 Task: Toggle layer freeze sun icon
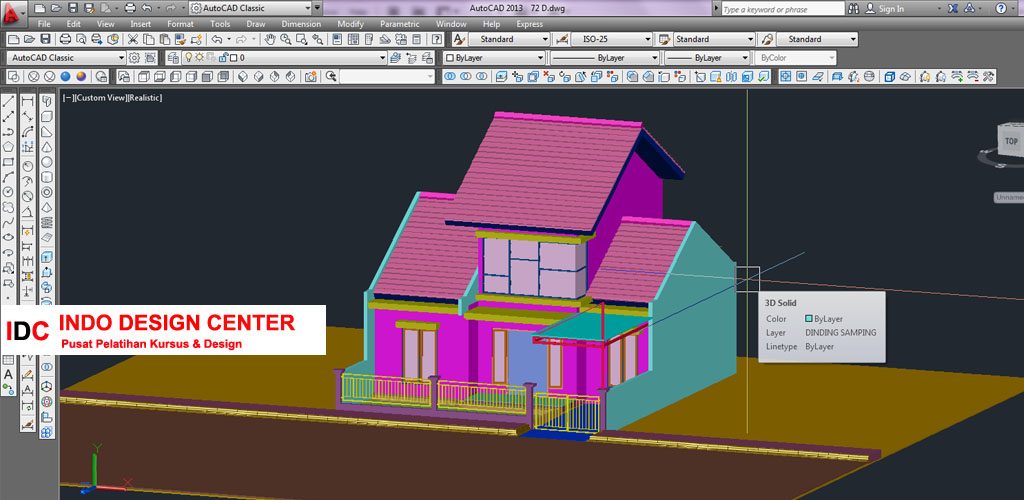click(199, 57)
